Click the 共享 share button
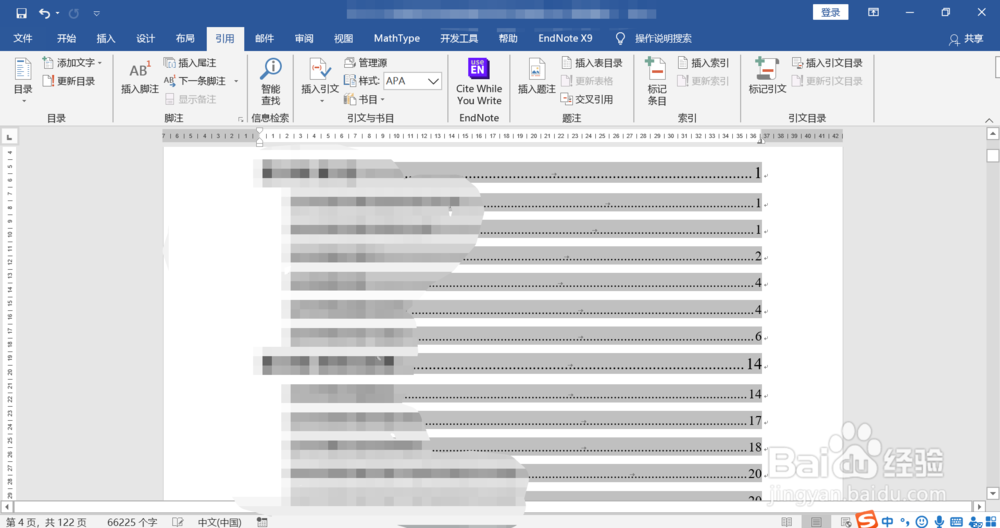Image resolution: width=1000 pixels, height=528 pixels. point(966,39)
